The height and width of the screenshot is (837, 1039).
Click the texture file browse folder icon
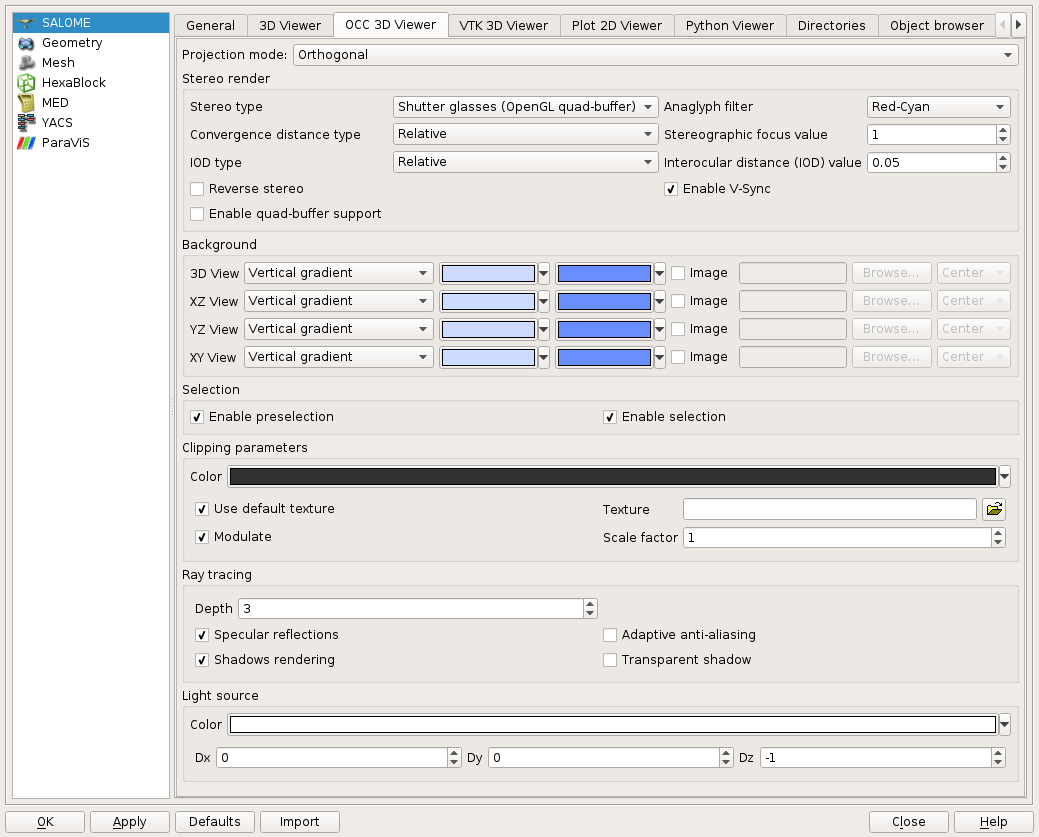coord(993,510)
